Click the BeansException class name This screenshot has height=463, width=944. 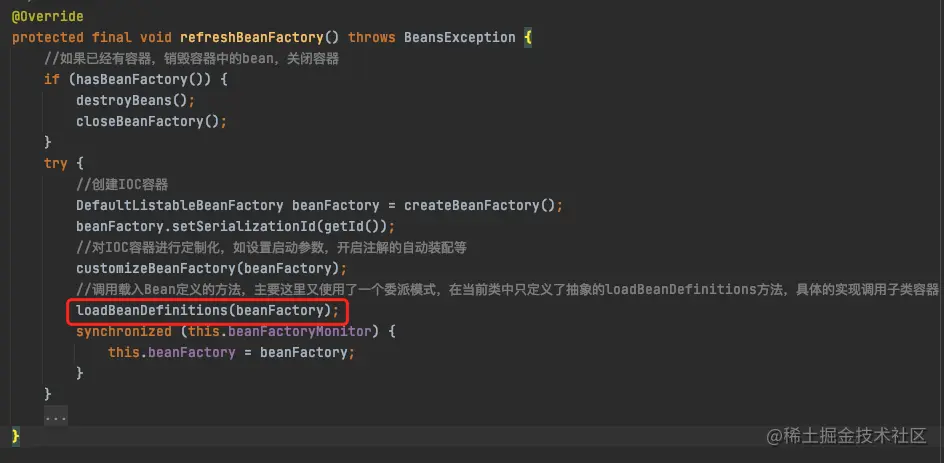click(x=459, y=37)
